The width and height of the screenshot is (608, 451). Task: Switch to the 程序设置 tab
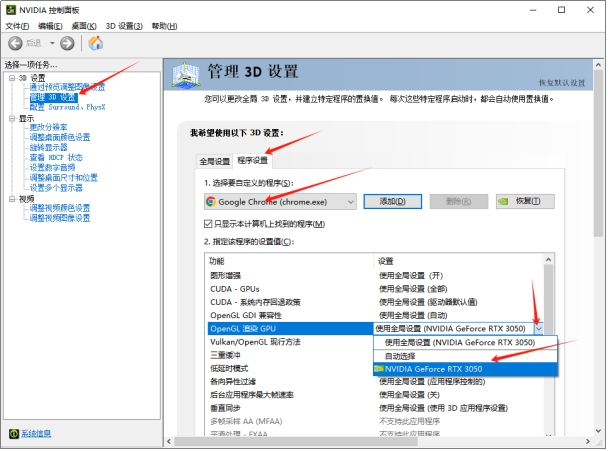pyautogui.click(x=252, y=161)
